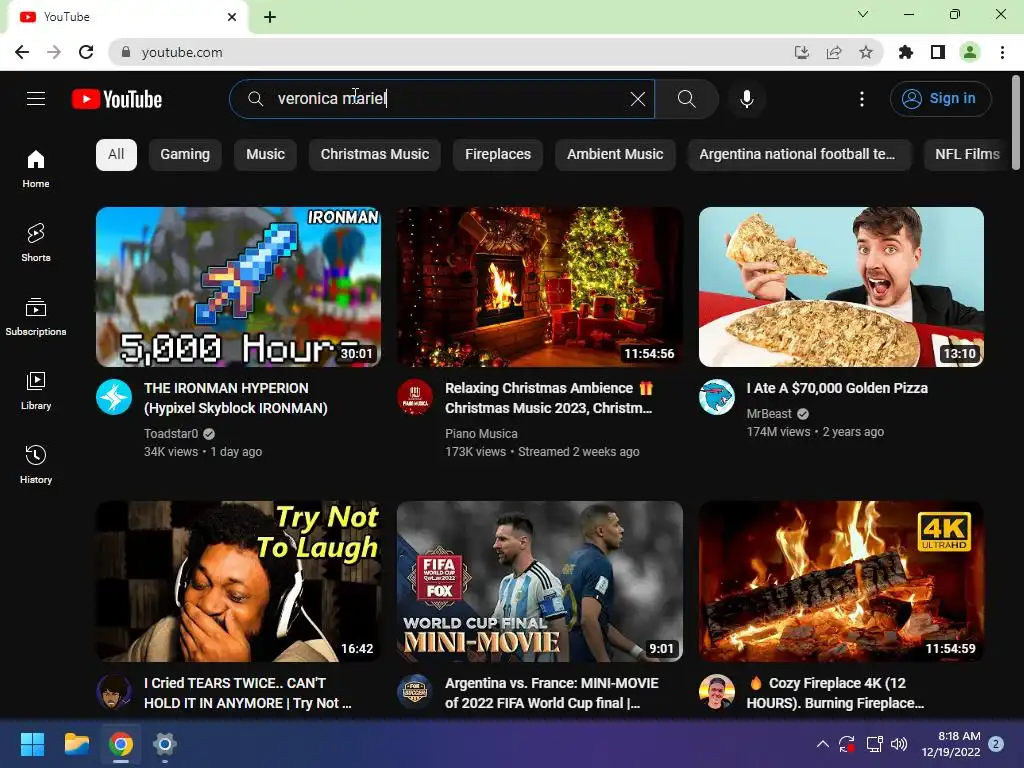The height and width of the screenshot is (768, 1024).
Task: Open the Toadstar0 channel name
Action: tap(171, 434)
